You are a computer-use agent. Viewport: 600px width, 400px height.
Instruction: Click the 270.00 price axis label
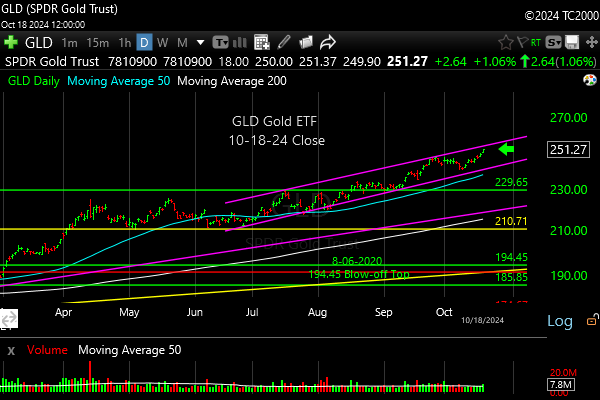(x=569, y=118)
